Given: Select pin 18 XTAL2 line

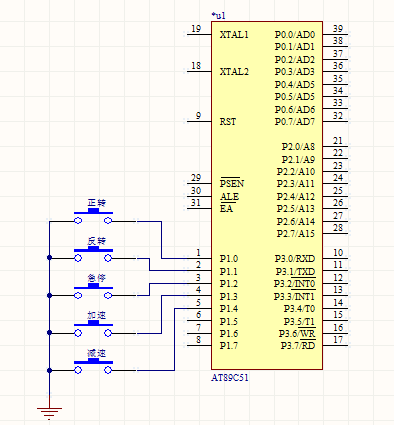Looking at the screenshot, I should point(199,72).
